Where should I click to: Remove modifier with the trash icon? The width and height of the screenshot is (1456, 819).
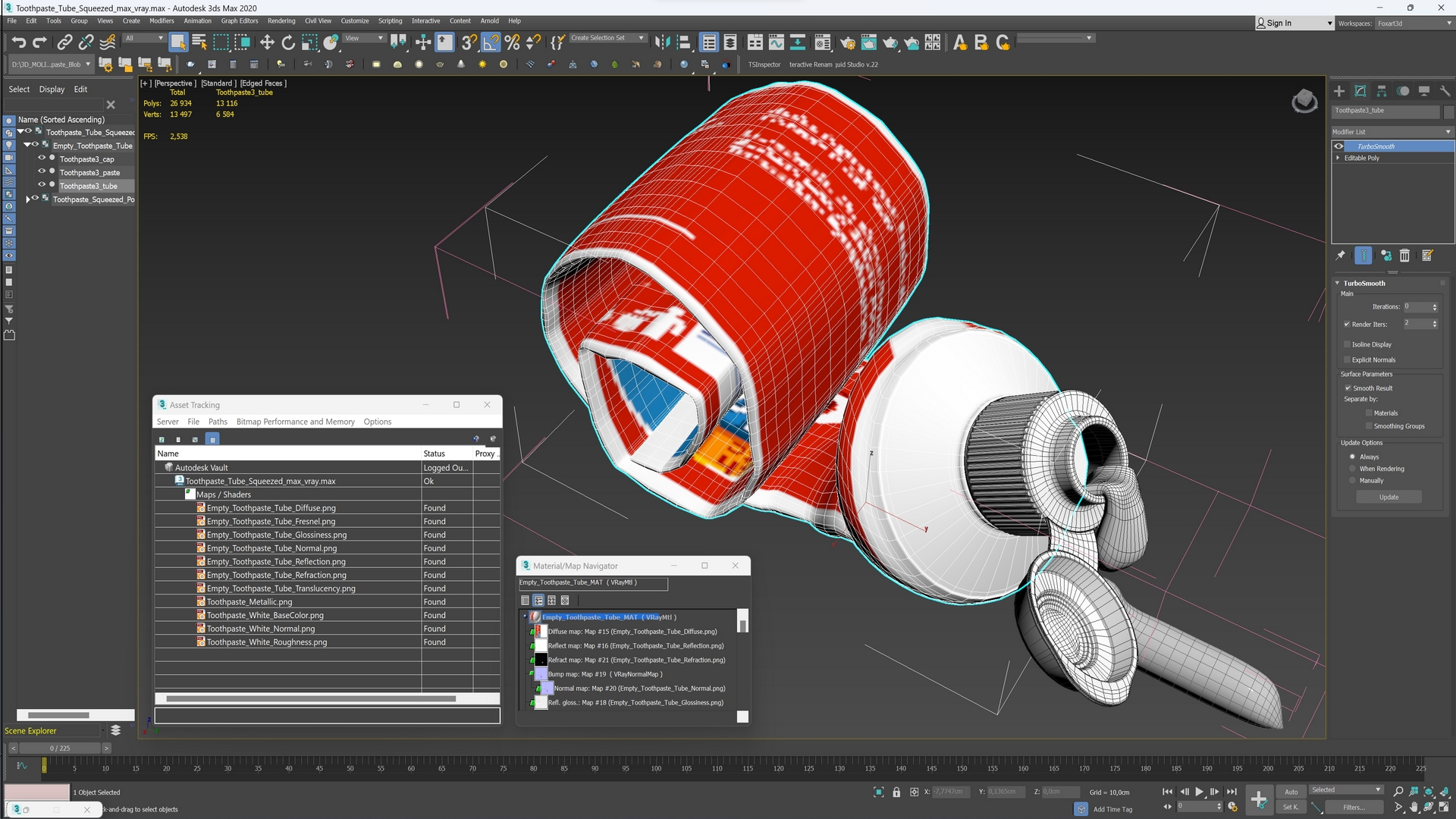[1404, 256]
